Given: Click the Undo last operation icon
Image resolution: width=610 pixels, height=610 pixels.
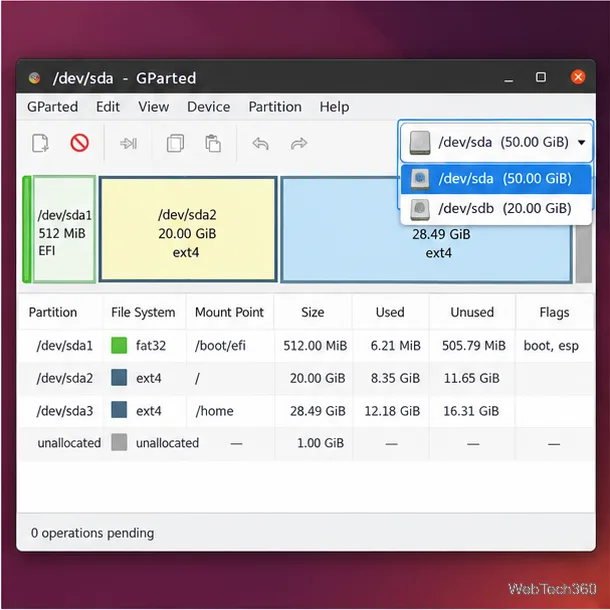Looking at the screenshot, I should 260,144.
